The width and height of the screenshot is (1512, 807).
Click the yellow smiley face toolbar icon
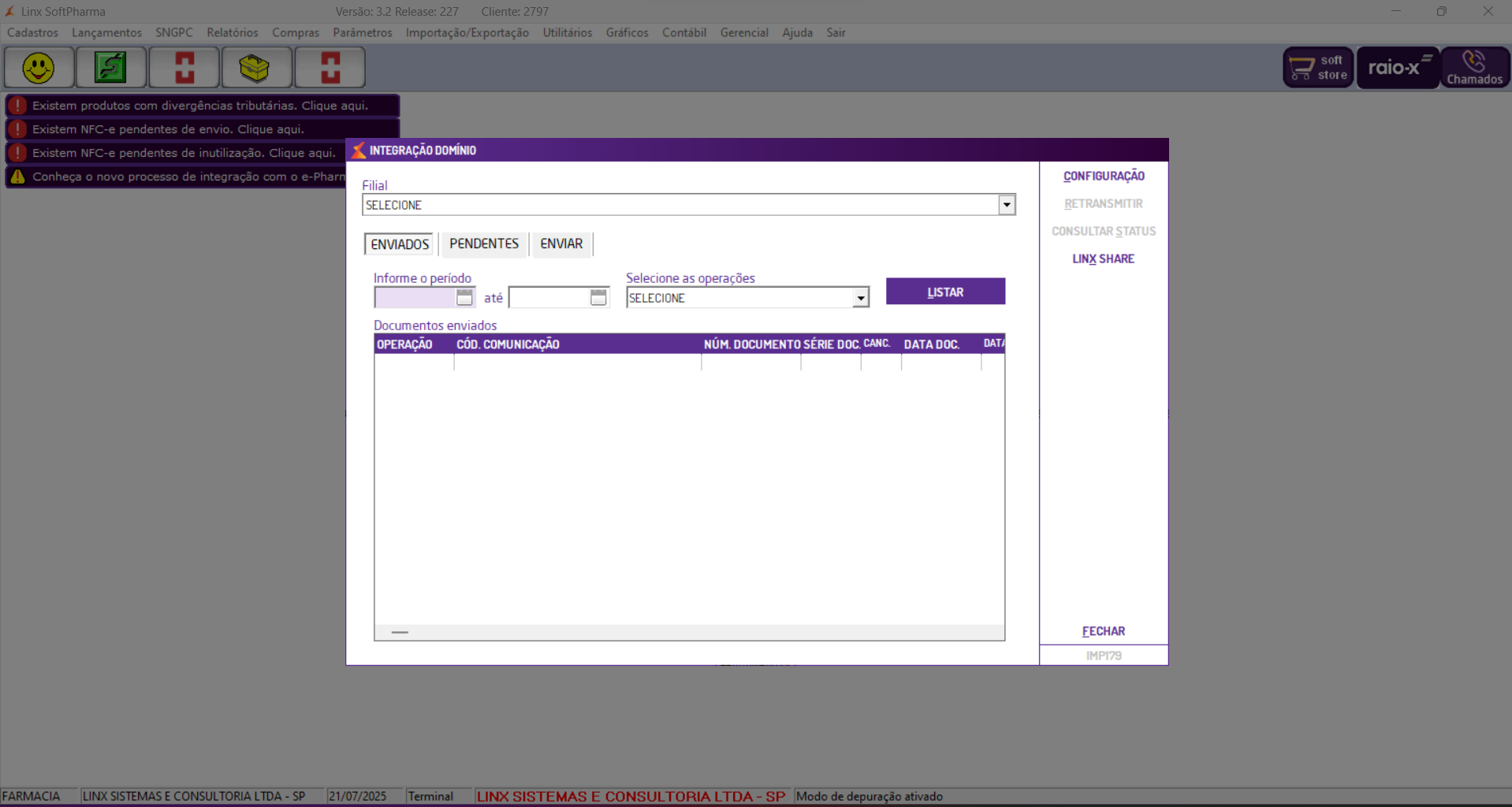(39, 68)
